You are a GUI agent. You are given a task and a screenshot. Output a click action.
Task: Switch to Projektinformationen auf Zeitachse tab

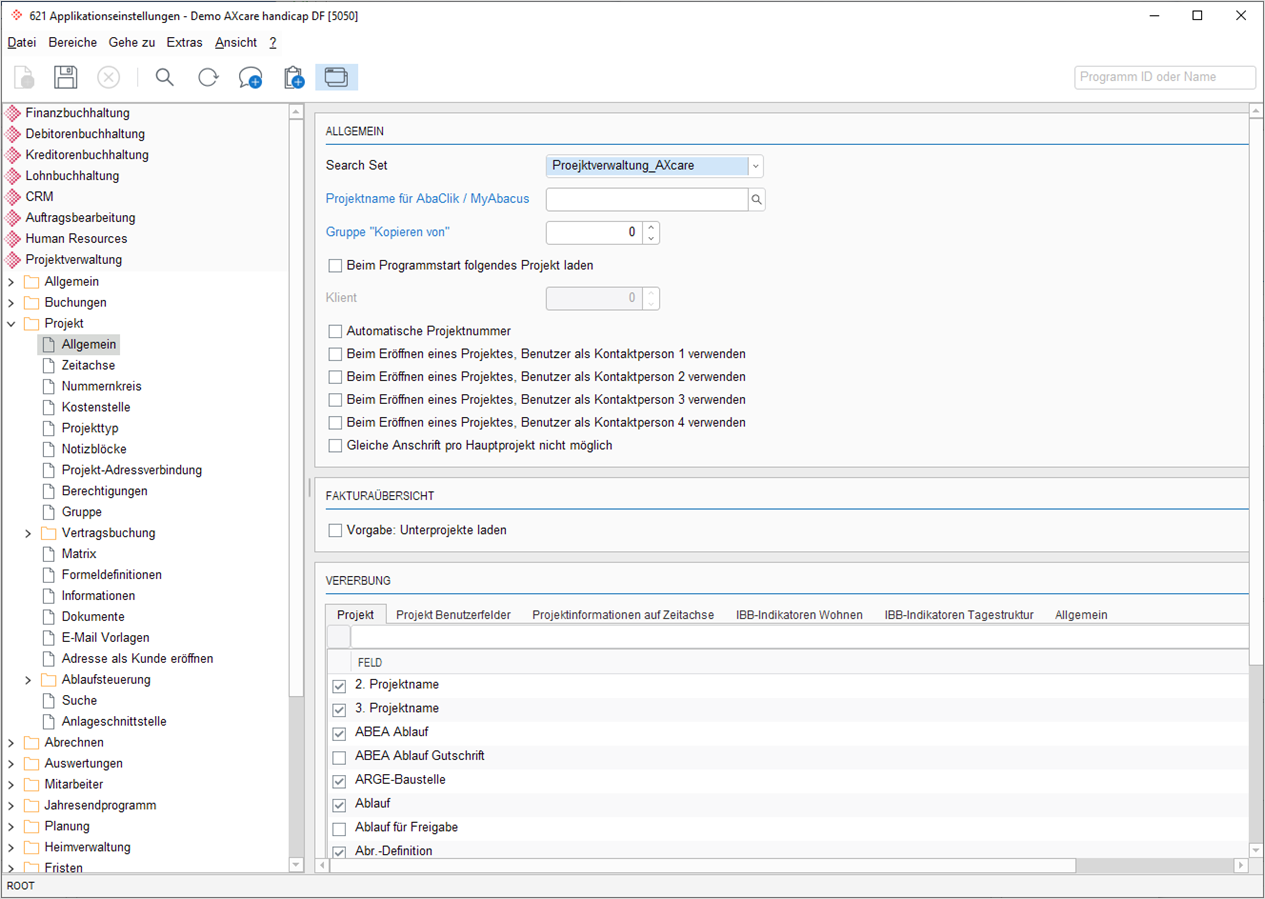pyautogui.click(x=623, y=615)
